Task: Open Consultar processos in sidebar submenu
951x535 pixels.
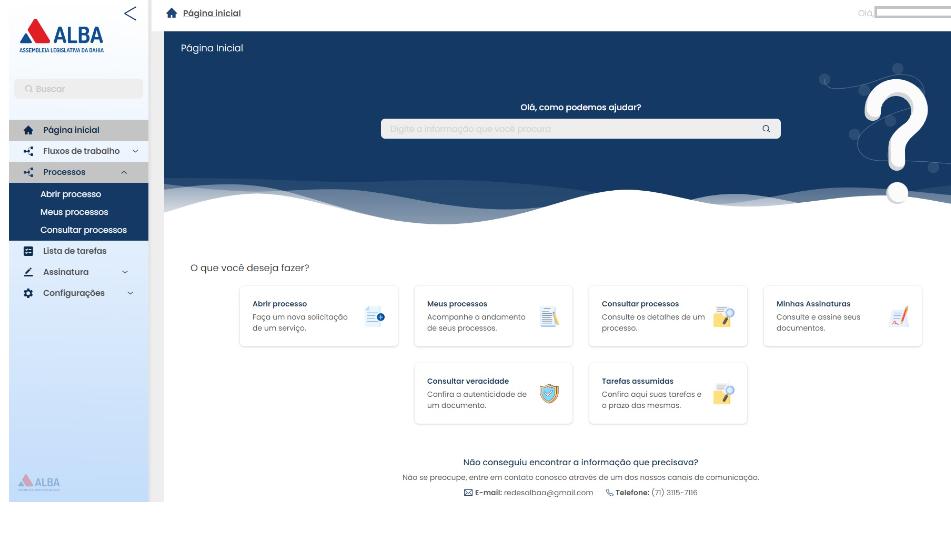Action: [x=83, y=230]
